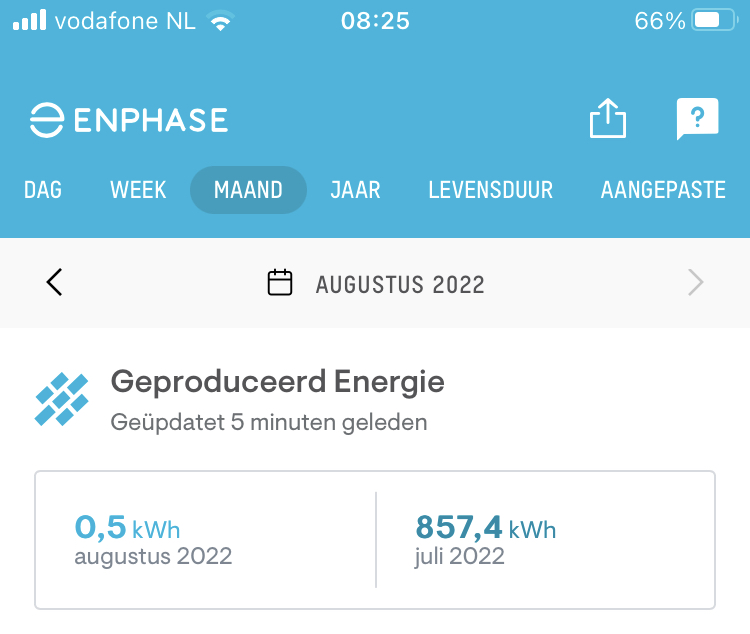The width and height of the screenshot is (750, 634).
Task: Tap the Enphase logo
Action: click(129, 120)
